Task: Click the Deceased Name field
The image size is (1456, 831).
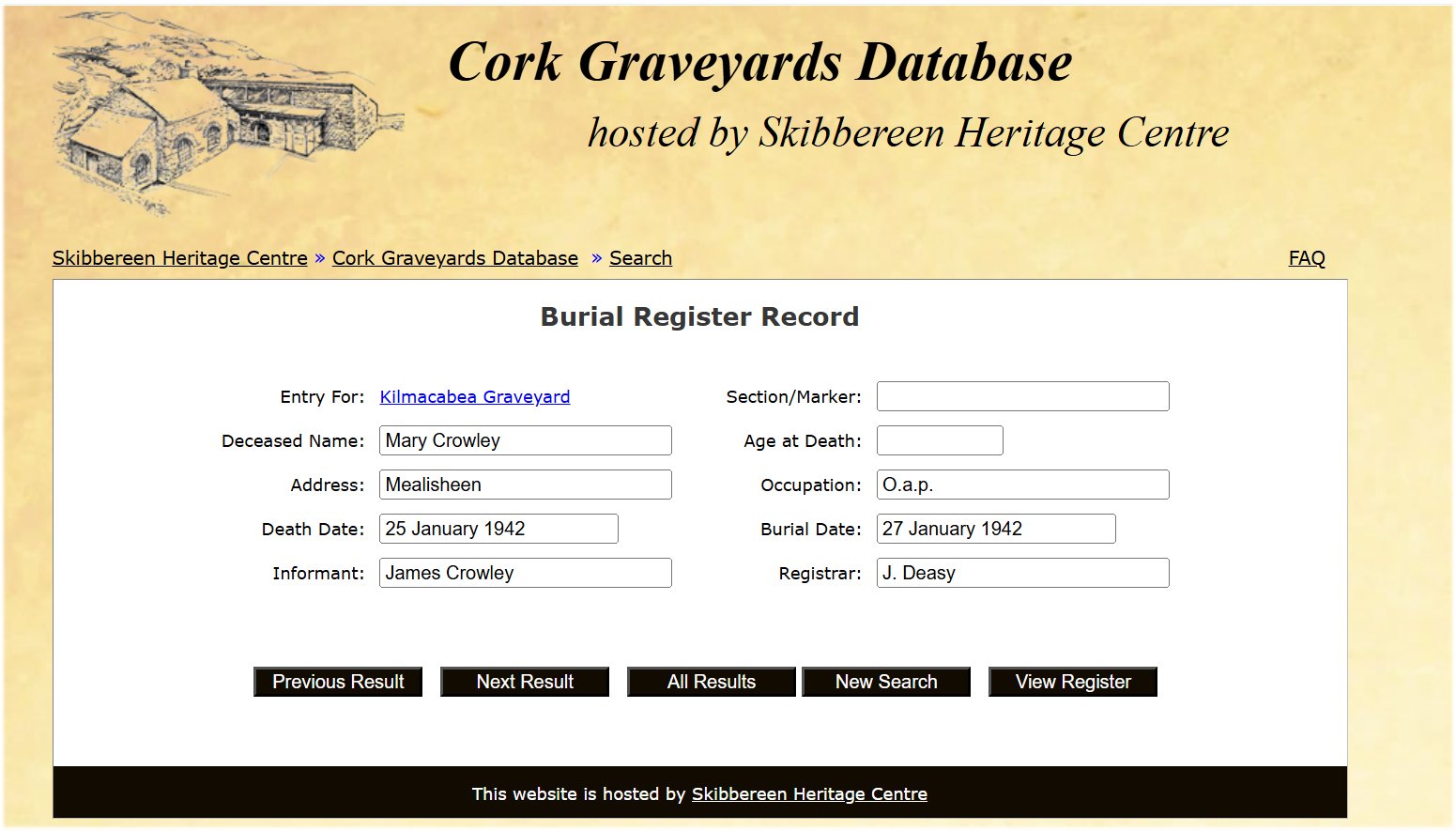Action: 526,440
